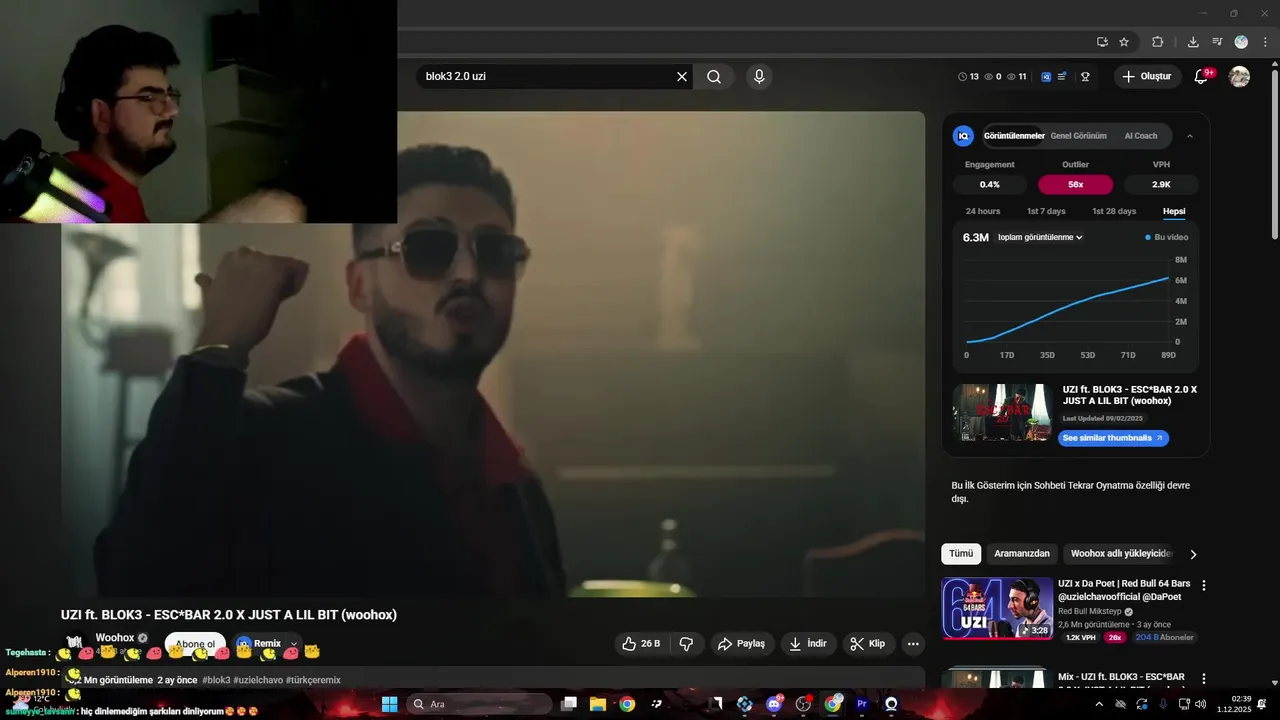This screenshot has height=720, width=1280.
Task: Select 1st 28 days time range
Action: coord(1114,211)
